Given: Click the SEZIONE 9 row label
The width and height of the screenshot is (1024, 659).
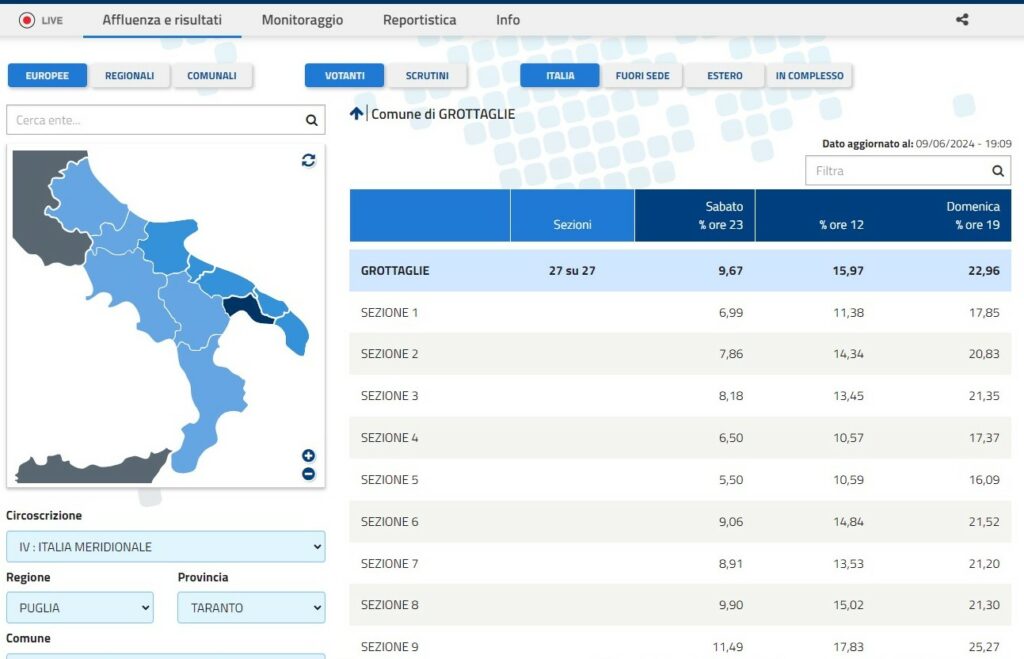Looking at the screenshot, I should (389, 647).
